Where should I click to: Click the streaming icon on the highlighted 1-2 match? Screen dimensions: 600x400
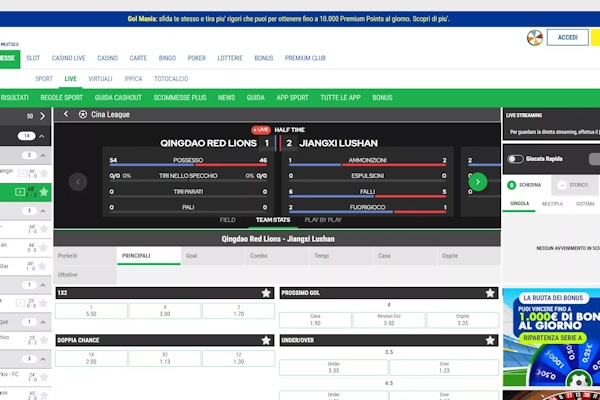[x=20, y=192]
